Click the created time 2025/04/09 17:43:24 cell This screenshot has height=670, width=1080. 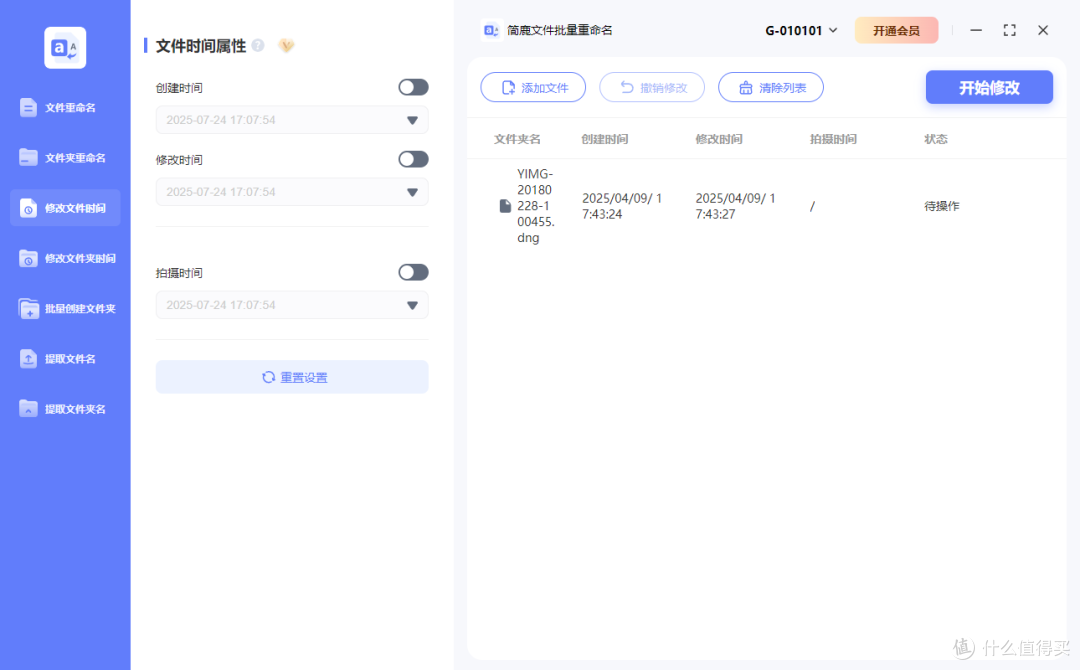click(622, 206)
